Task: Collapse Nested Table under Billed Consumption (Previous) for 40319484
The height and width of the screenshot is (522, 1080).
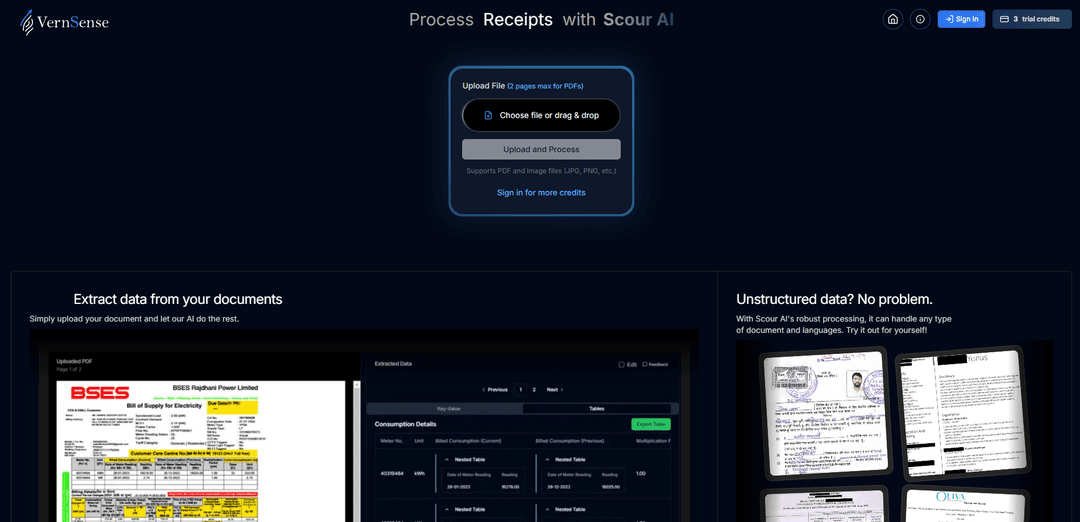Action: point(546,459)
